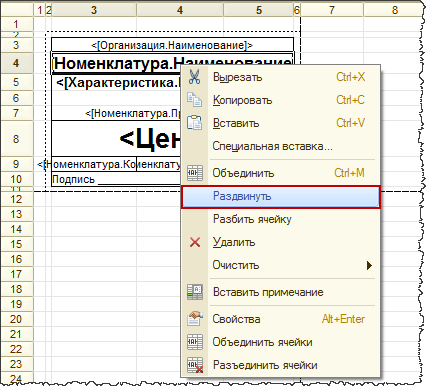
Task: Click the highlighted Раздвинуть menu item
Action: 280,197
